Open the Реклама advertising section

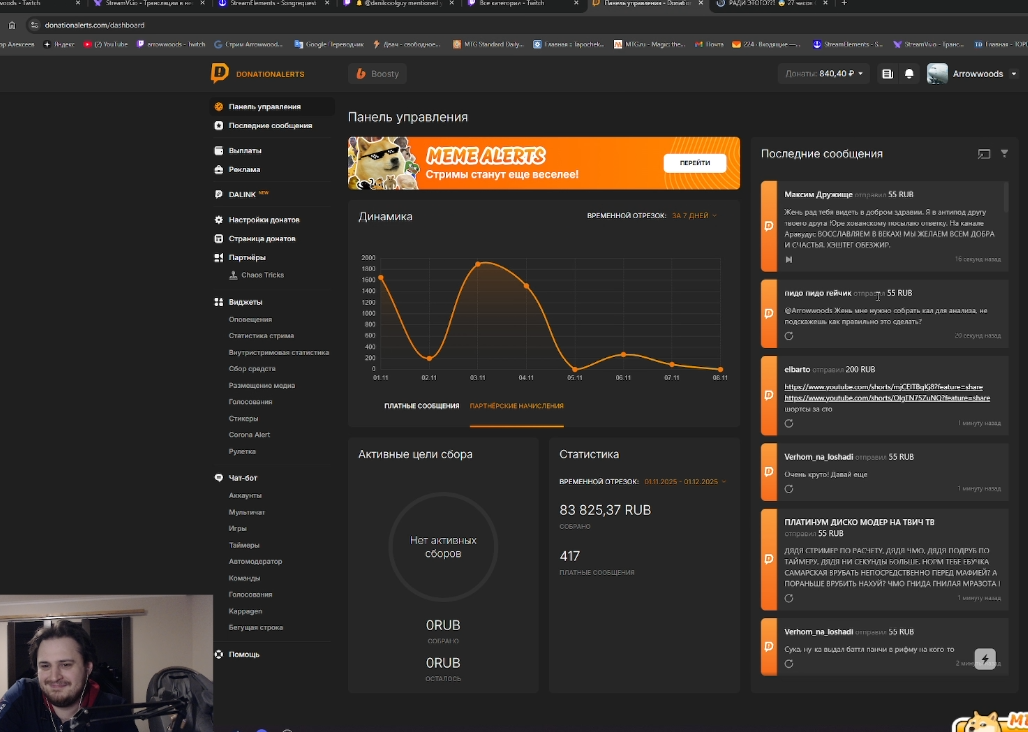click(245, 170)
